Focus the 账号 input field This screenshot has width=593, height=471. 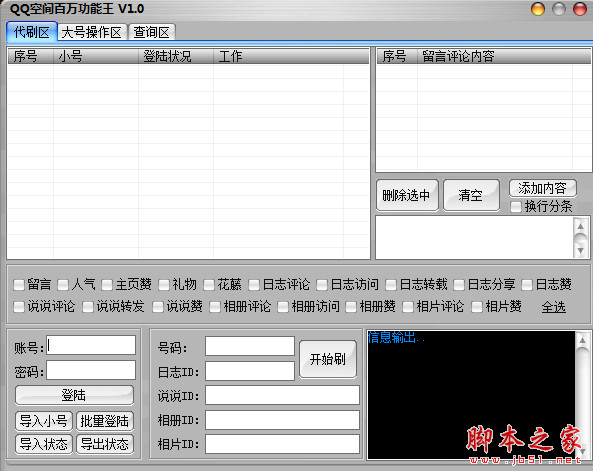click(x=91, y=345)
